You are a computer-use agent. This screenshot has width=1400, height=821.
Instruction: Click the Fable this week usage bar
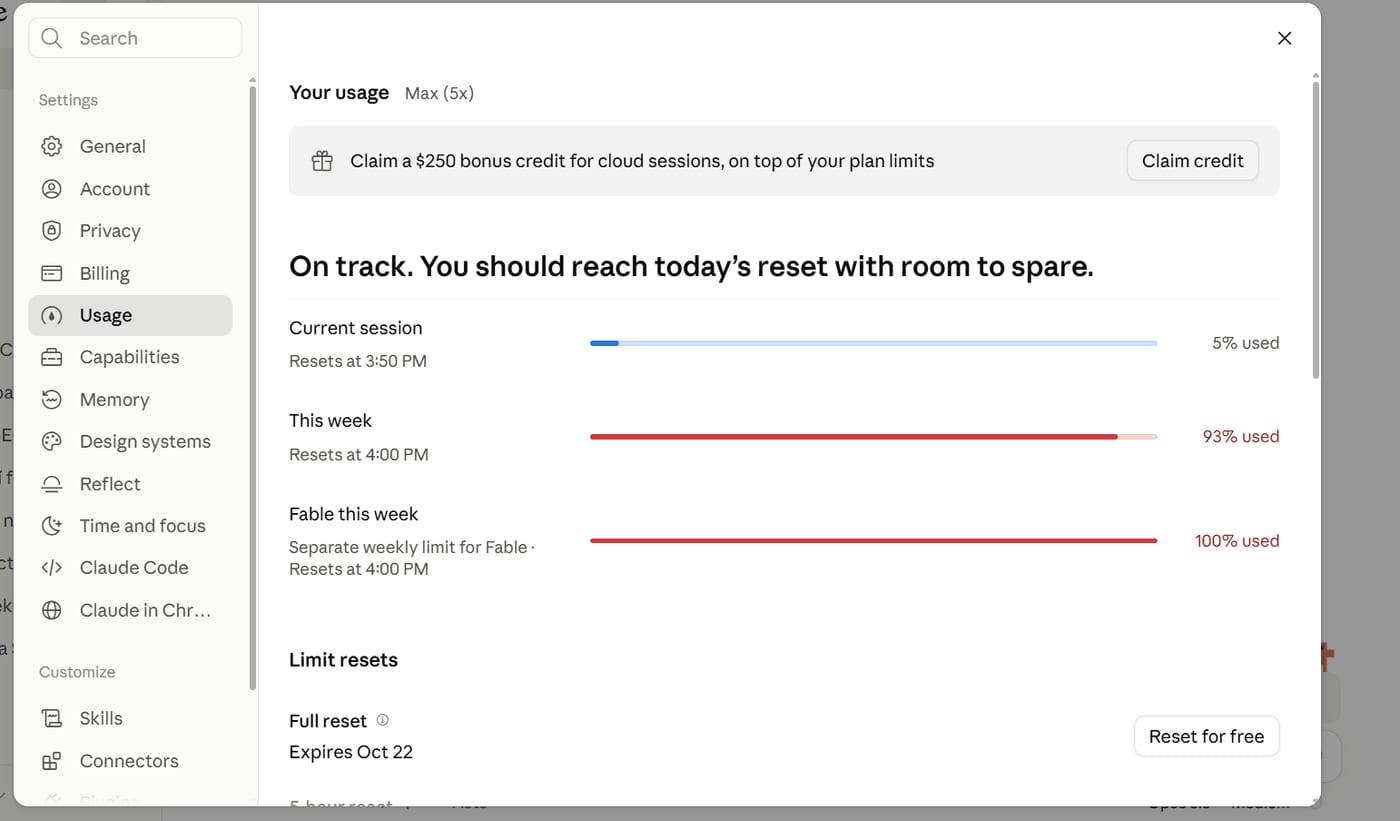click(x=873, y=541)
